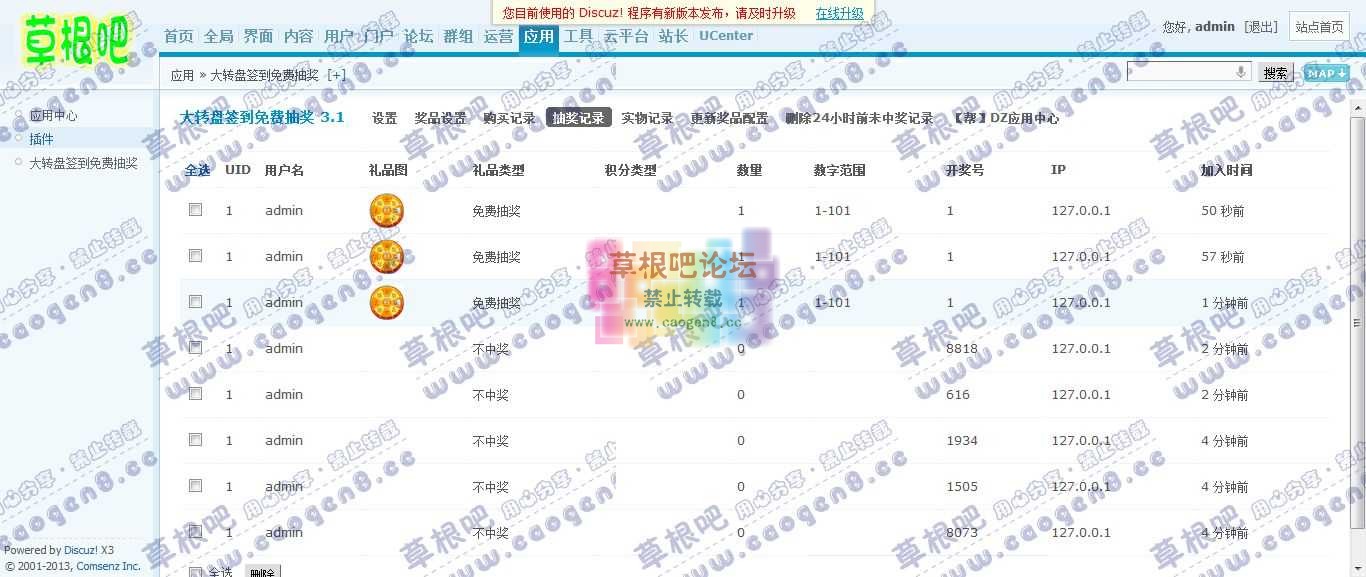Open the search scope dropdown arrow

coord(1240,71)
